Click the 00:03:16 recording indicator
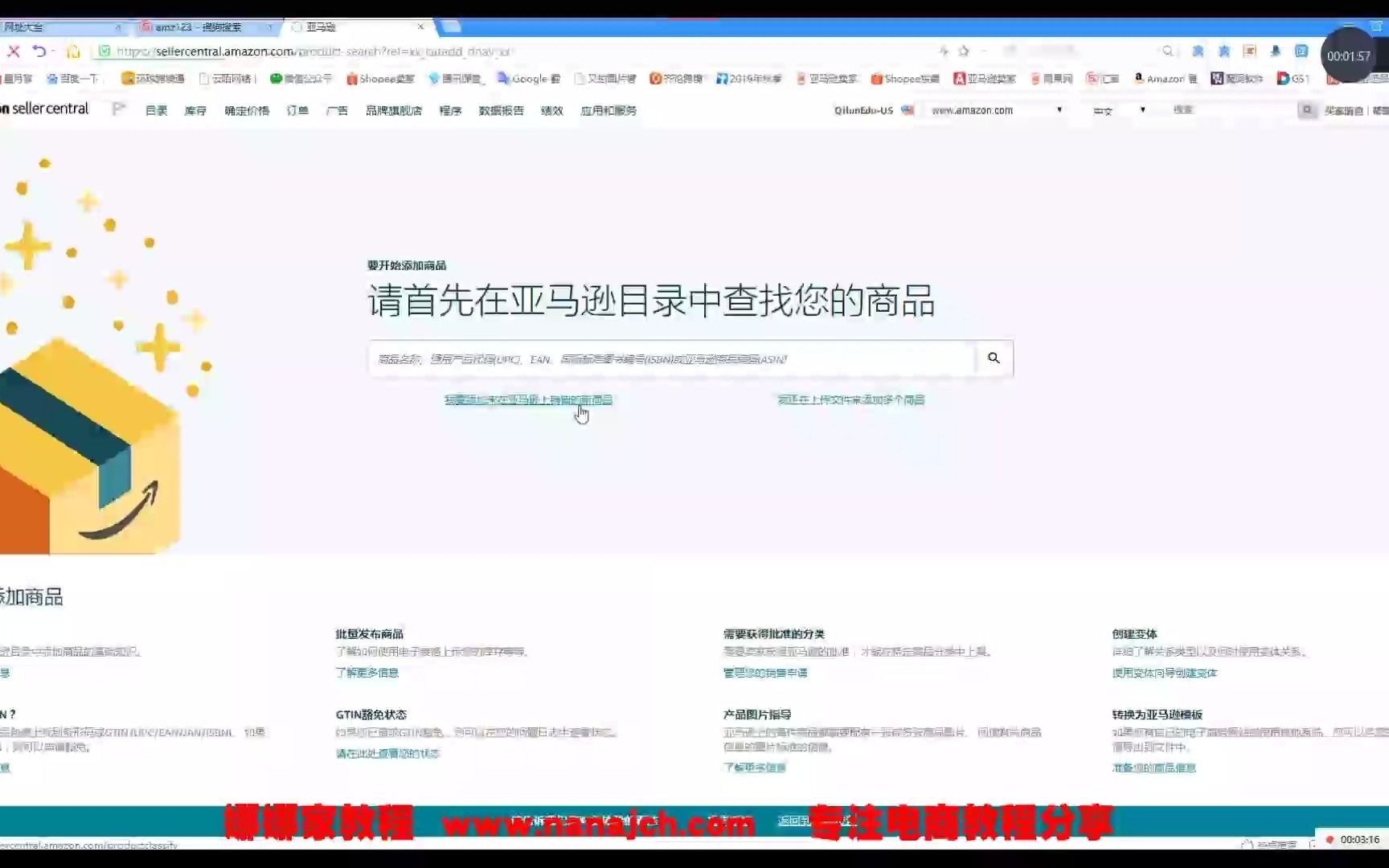Viewport: 1389px width, 868px height. coord(1353,839)
